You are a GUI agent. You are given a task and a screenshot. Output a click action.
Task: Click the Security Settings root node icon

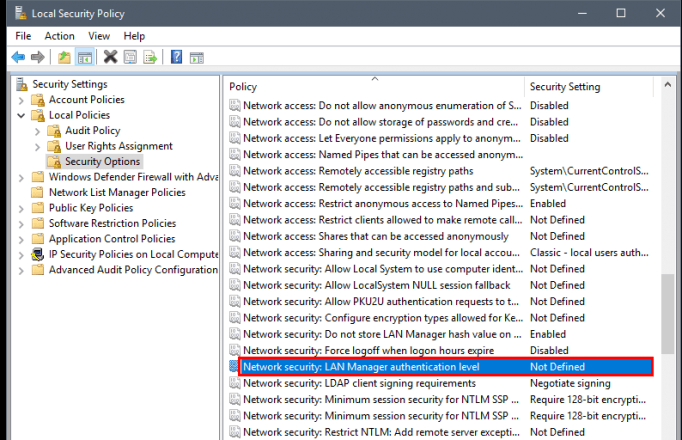22,84
